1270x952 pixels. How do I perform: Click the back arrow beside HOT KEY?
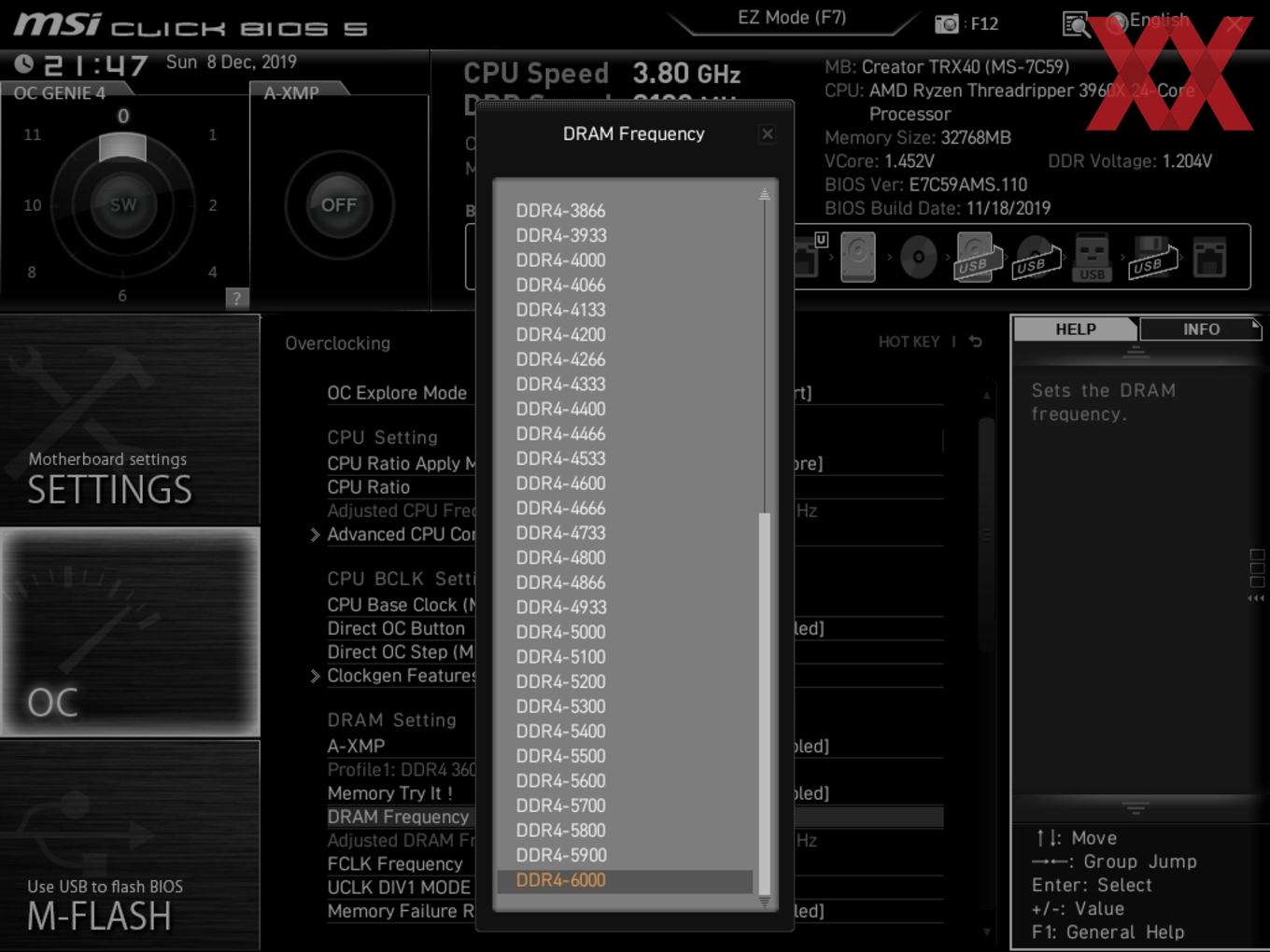pos(976,342)
